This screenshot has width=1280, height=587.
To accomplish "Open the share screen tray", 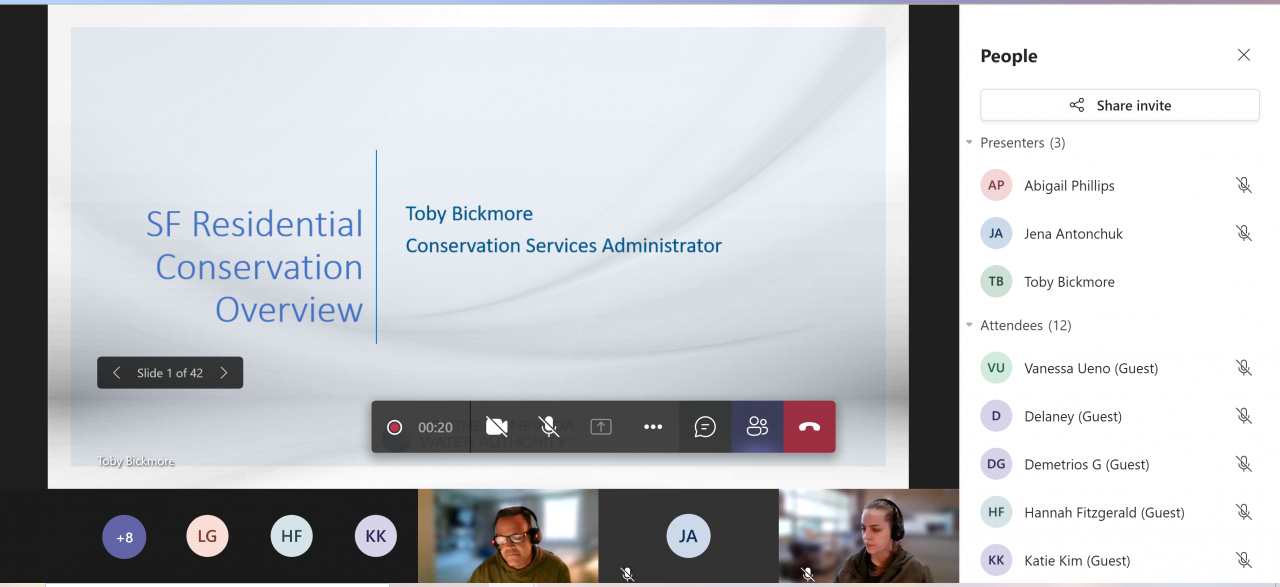I will click(601, 427).
